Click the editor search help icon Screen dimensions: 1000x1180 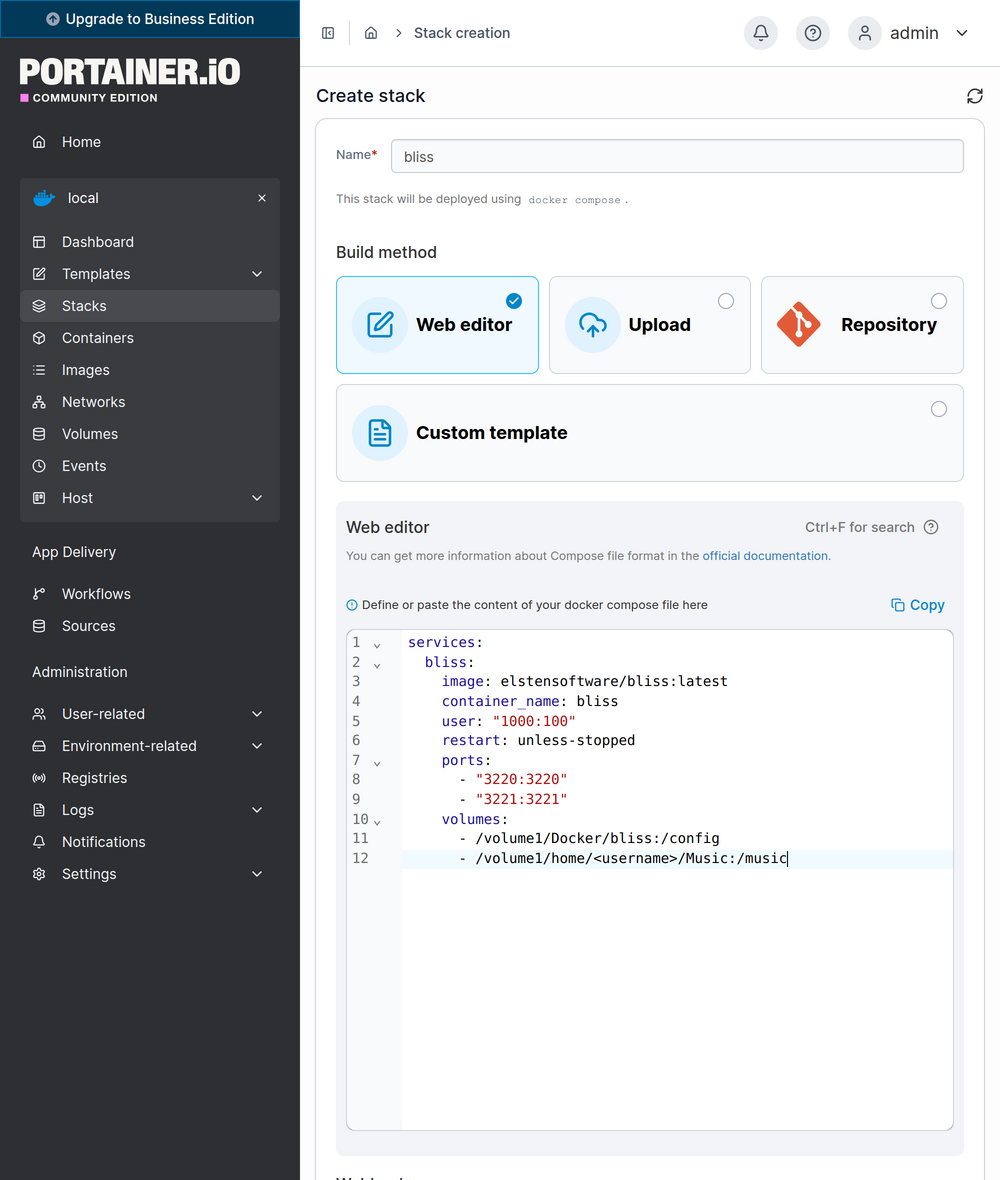tap(931, 528)
